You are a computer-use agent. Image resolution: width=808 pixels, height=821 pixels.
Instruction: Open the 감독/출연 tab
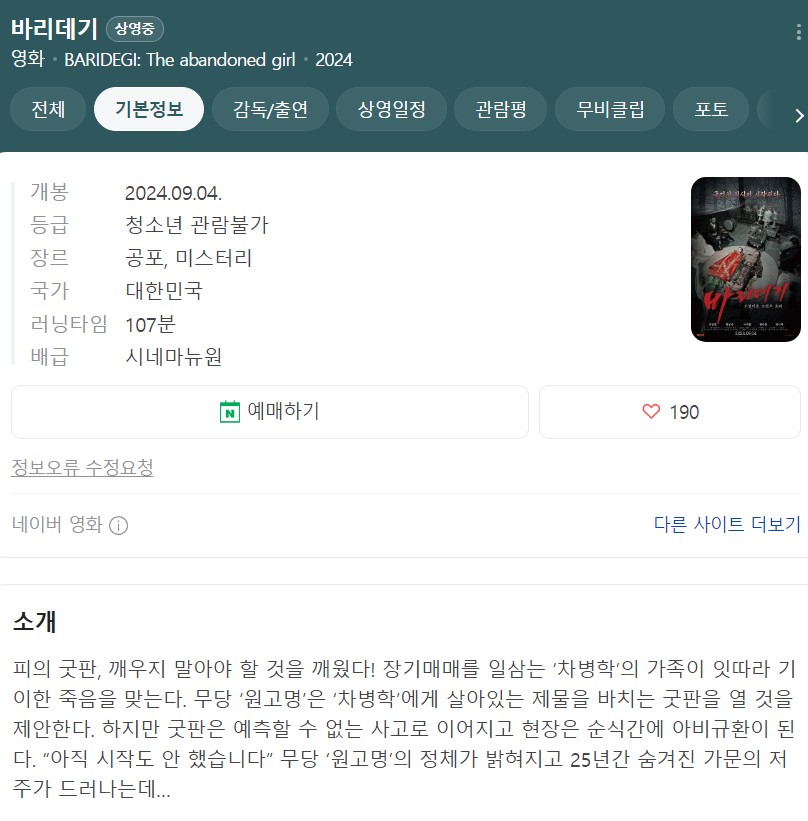tap(270, 109)
